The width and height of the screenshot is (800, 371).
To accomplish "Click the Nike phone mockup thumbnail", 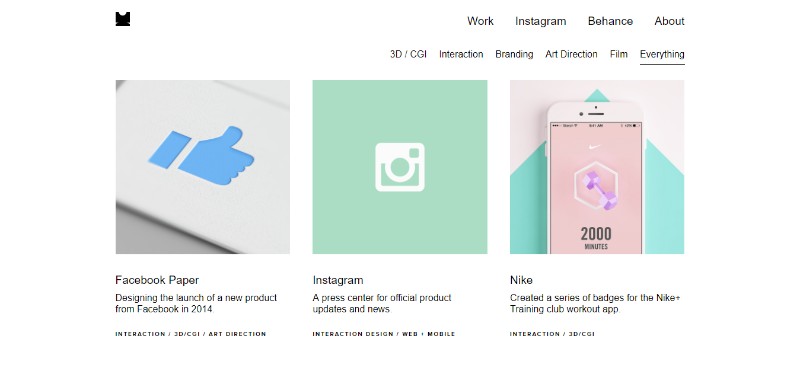I will click(x=596, y=167).
